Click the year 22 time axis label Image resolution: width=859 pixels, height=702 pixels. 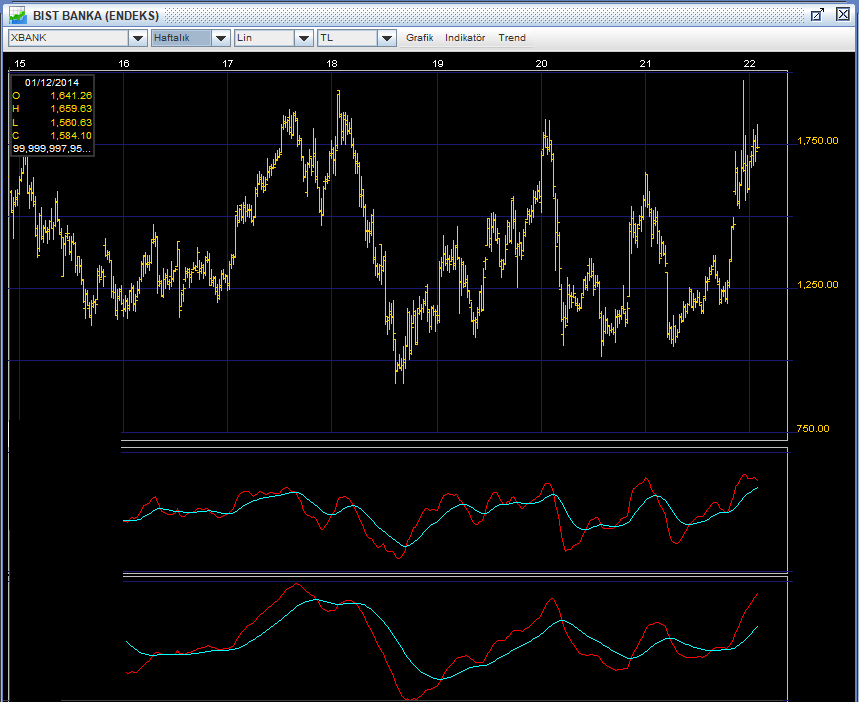click(x=749, y=64)
